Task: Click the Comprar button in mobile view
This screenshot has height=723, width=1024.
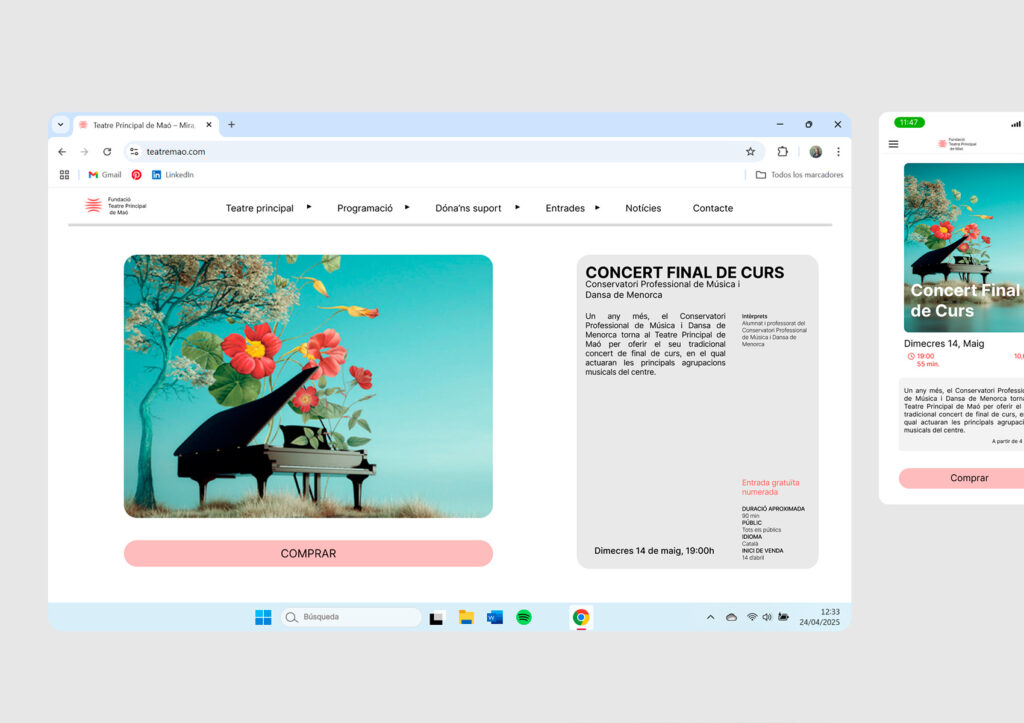Action: (961, 478)
